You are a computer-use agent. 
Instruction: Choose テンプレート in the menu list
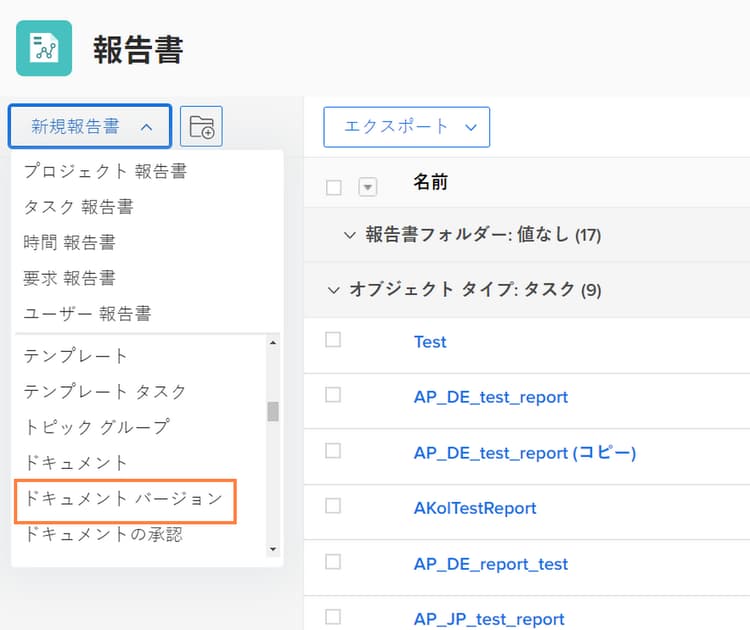[76, 356]
